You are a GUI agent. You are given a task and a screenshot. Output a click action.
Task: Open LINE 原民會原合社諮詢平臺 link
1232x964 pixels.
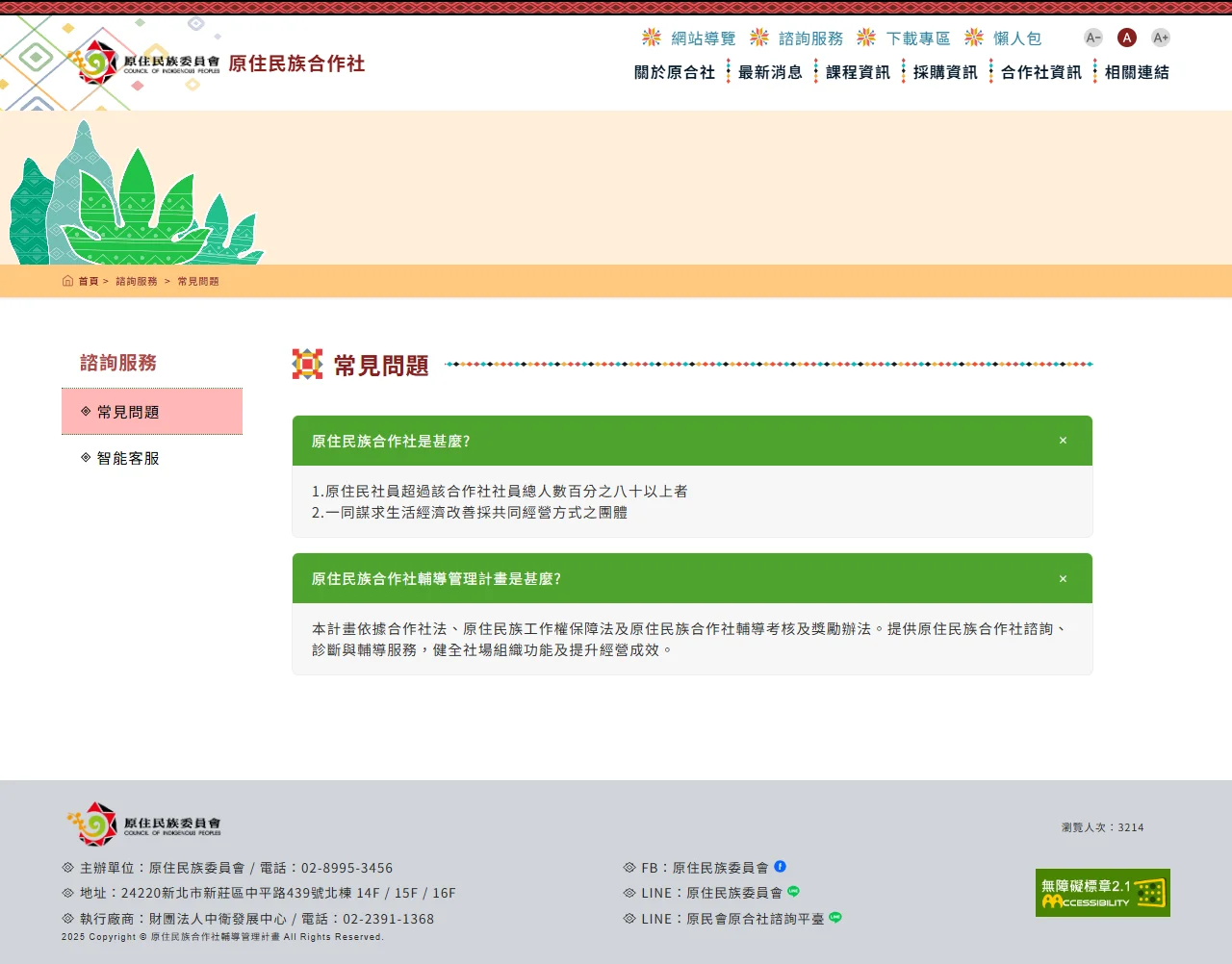(x=732, y=919)
